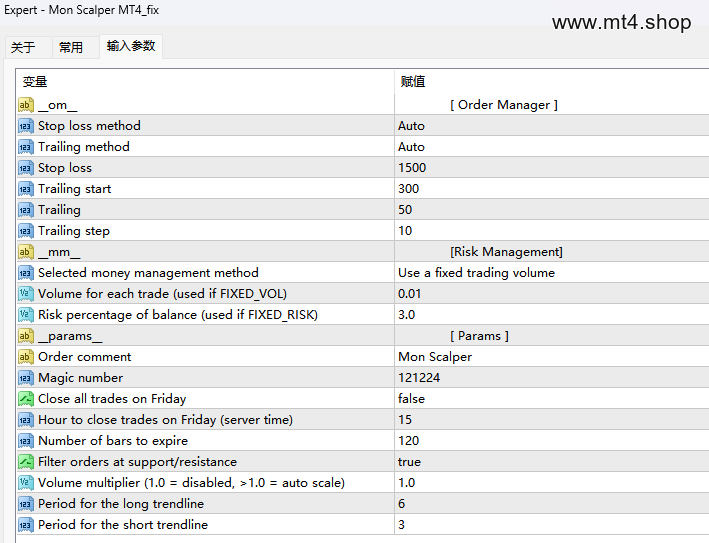709x543 pixels.
Task: Click icon beside Selected money management method
Action: point(26,273)
